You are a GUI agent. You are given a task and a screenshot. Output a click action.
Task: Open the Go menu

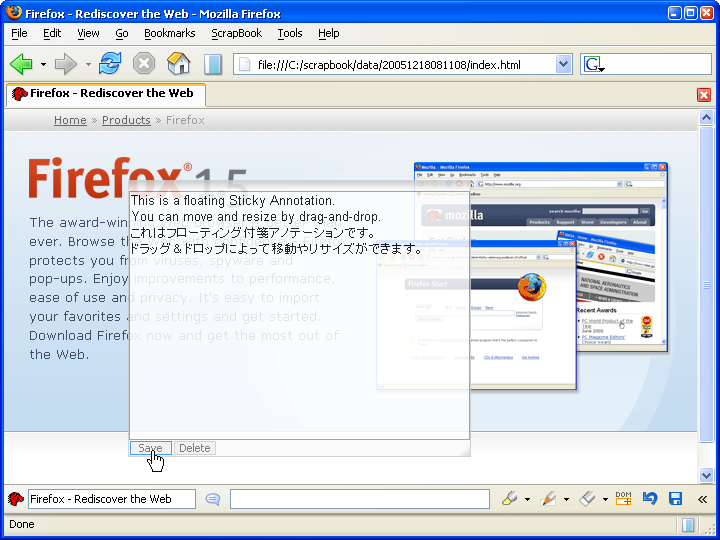tap(122, 34)
